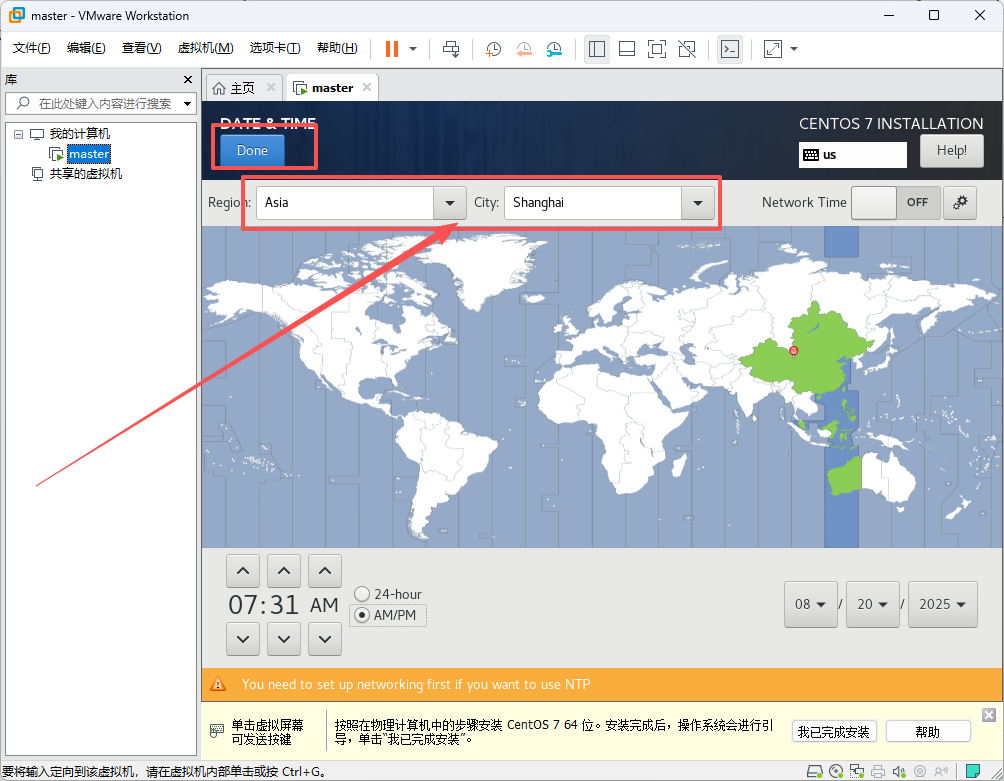Screen dimensions: 1004x781
Task: Click the Done button
Action: (x=252, y=150)
